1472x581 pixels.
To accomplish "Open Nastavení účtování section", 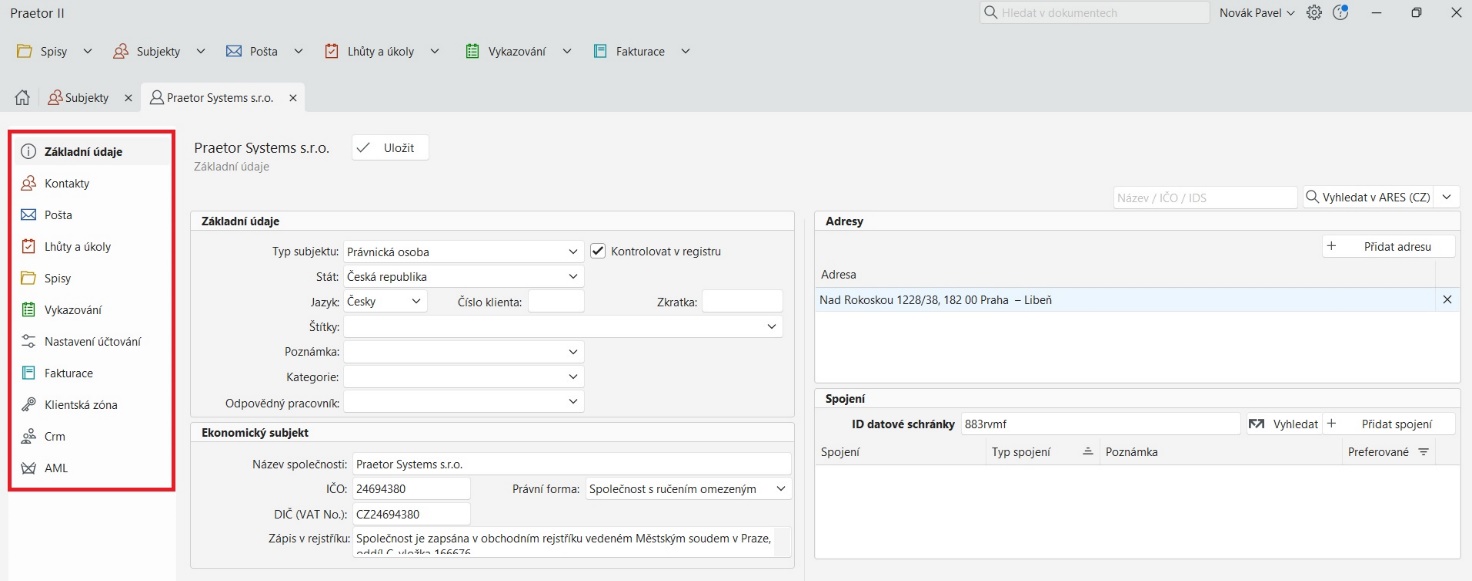I will pos(92,341).
